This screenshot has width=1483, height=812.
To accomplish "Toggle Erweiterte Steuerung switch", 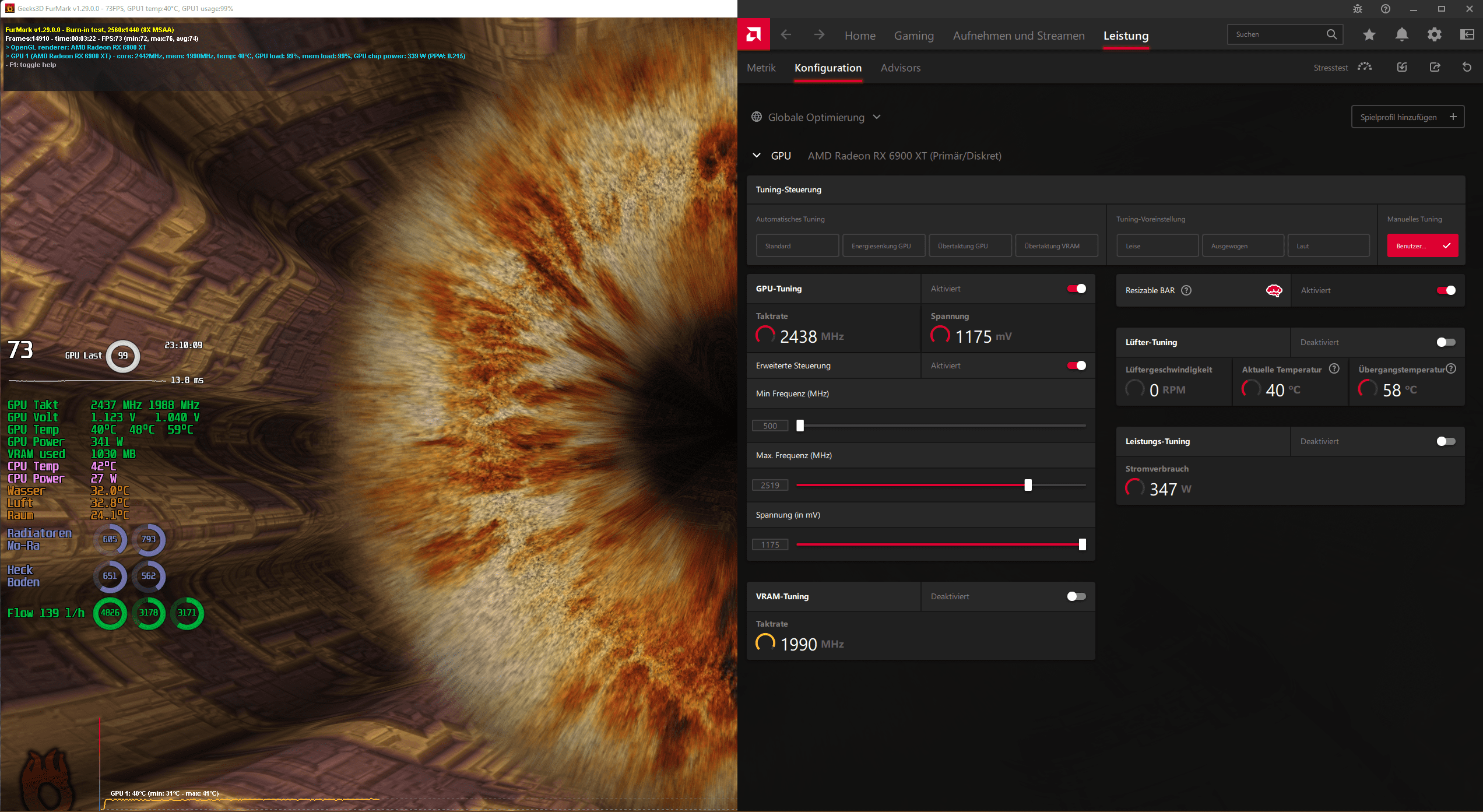I will click(x=1077, y=365).
